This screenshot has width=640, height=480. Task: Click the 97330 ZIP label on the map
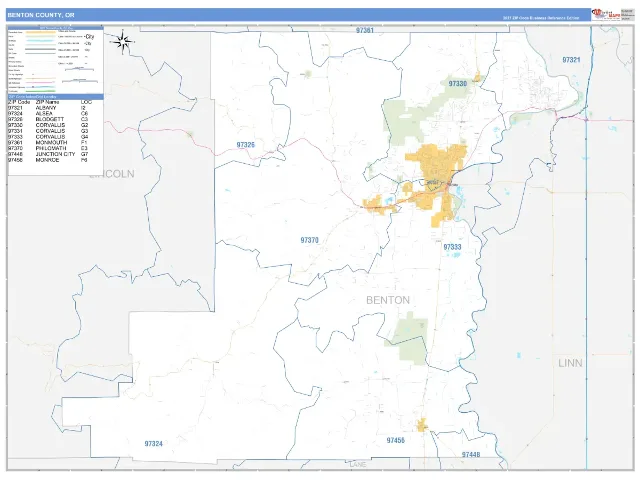458,84
